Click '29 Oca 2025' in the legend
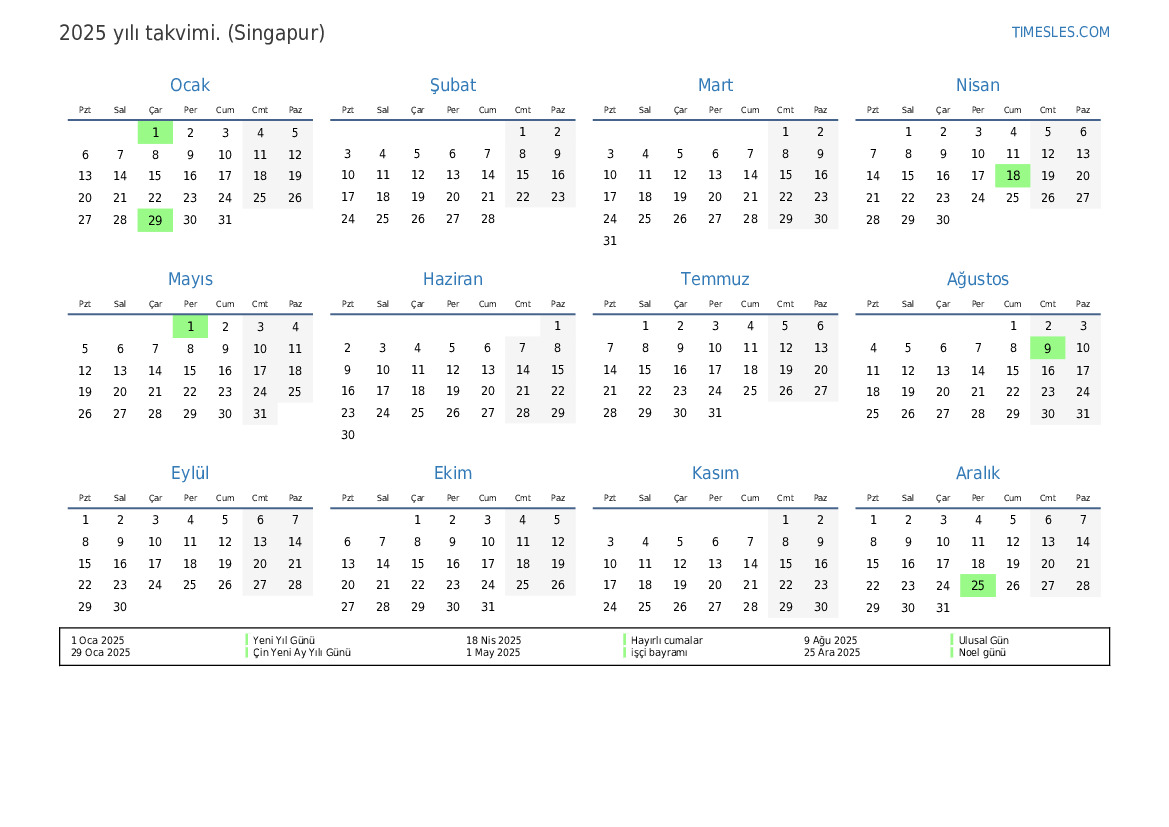The width and height of the screenshot is (1169, 827). (x=101, y=653)
